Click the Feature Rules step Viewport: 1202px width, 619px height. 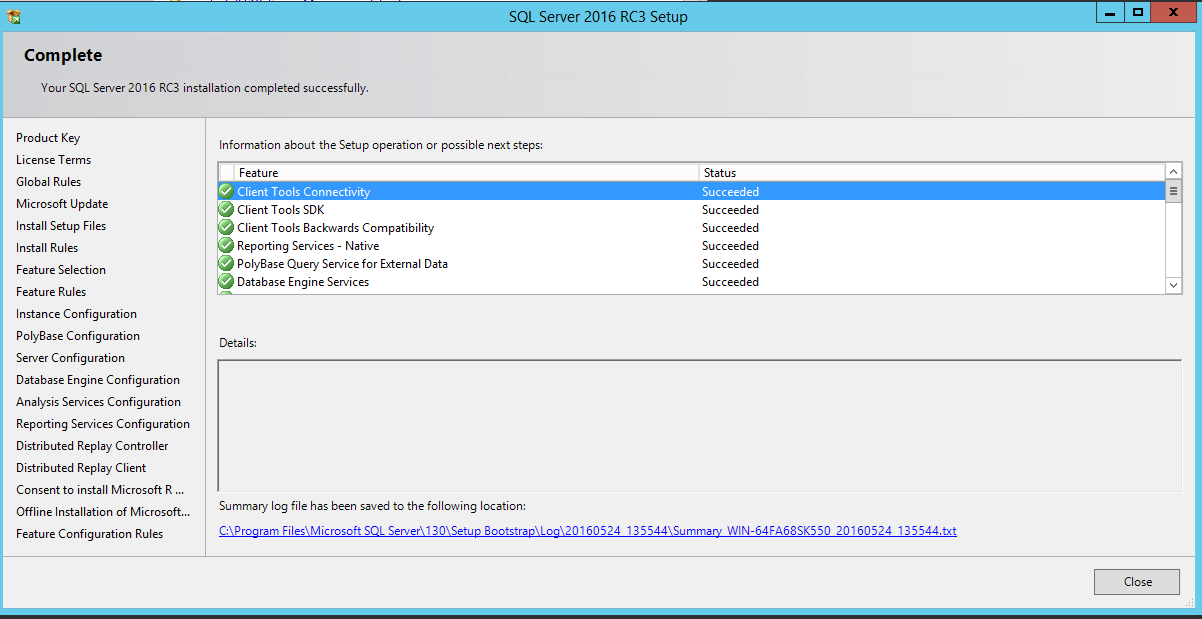(x=51, y=292)
